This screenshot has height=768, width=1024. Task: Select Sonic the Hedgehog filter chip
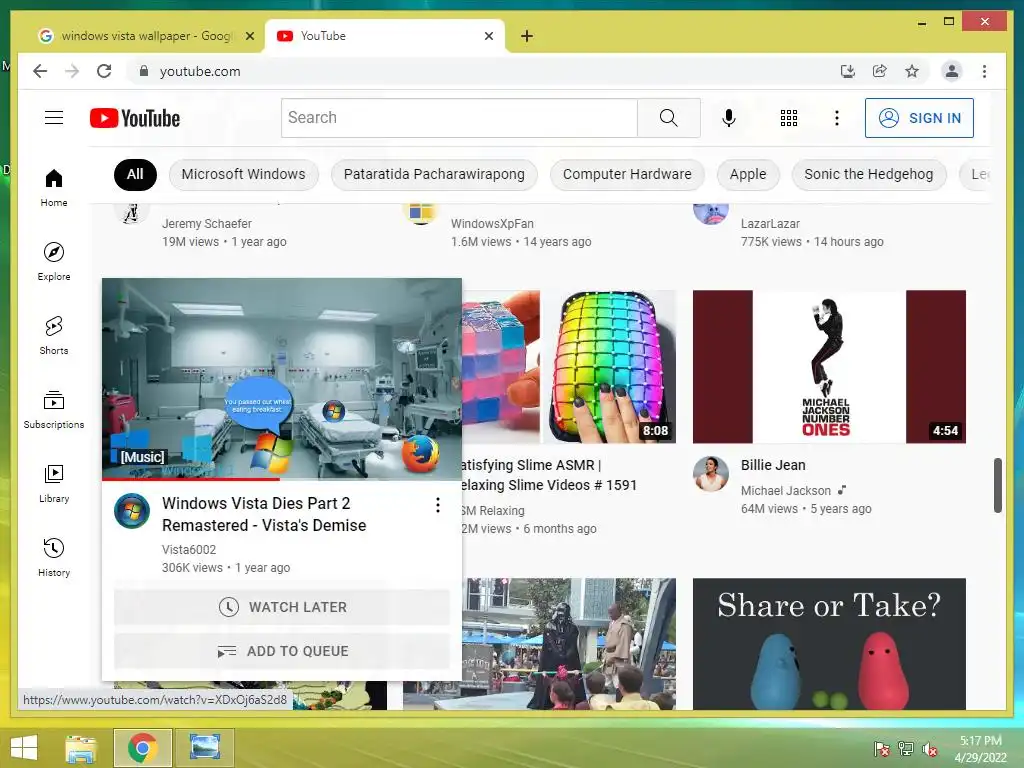[869, 174]
